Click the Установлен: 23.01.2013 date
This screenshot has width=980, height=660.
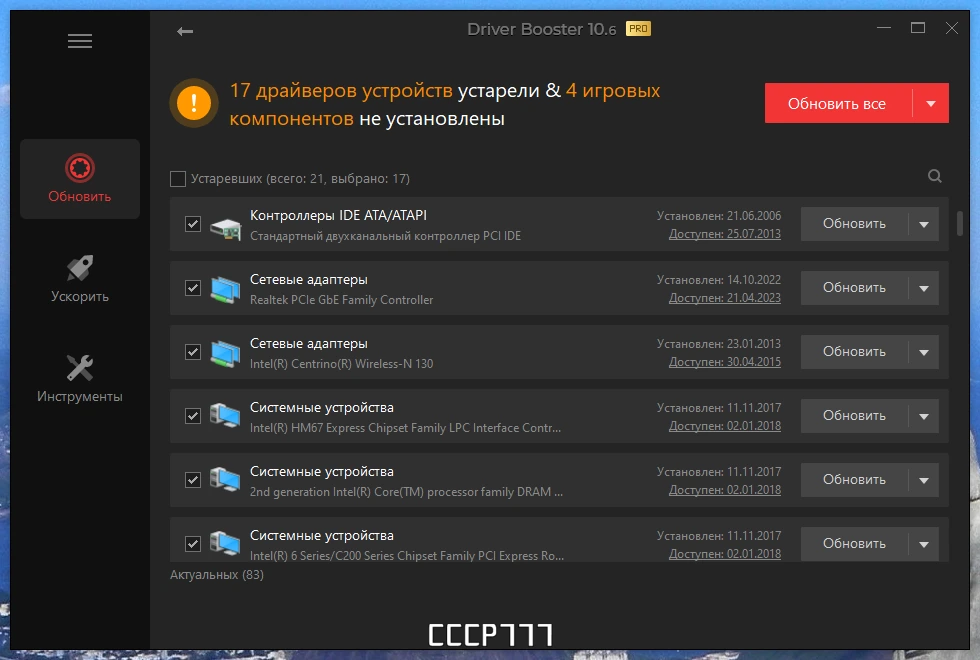[719, 343]
